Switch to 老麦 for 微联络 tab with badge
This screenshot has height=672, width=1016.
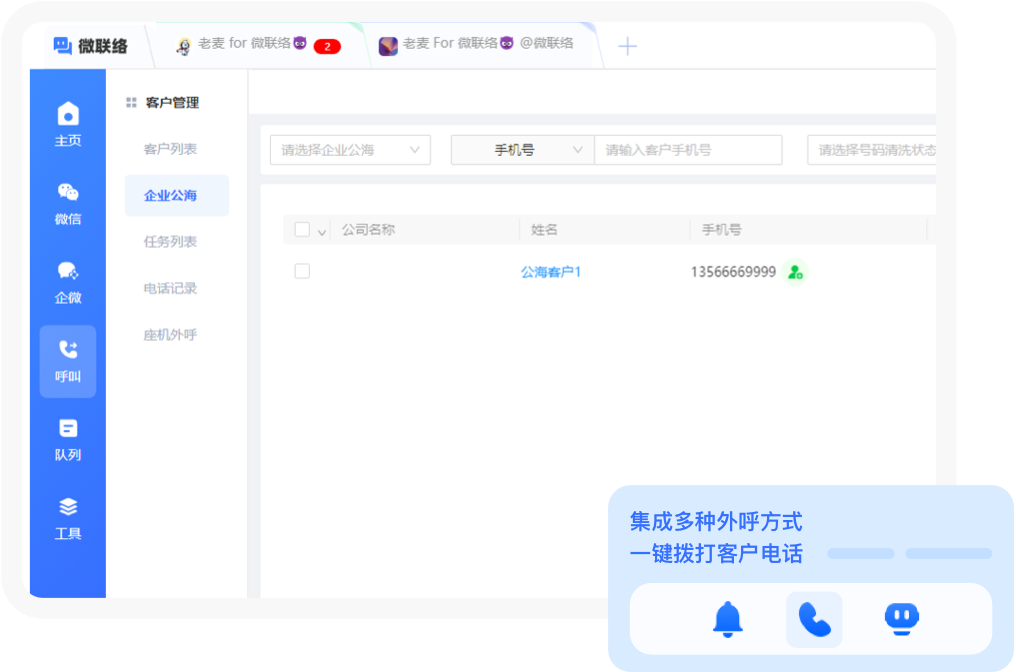click(257, 45)
